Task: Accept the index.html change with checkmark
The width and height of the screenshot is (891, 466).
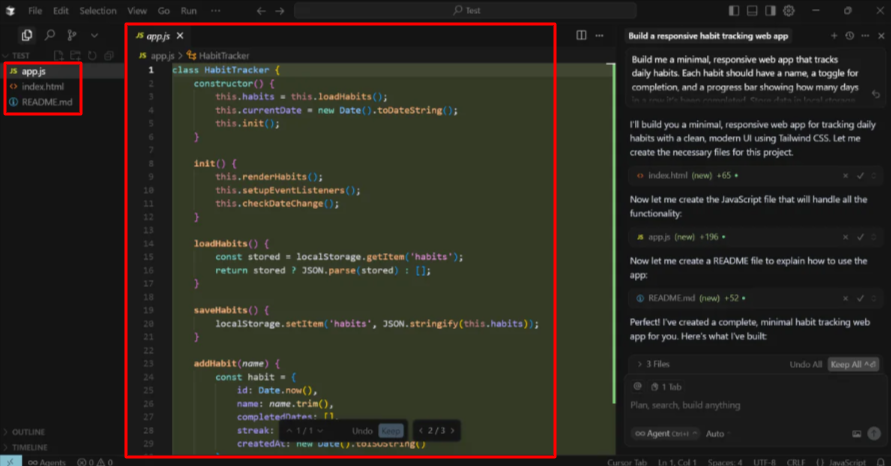Action: point(860,176)
